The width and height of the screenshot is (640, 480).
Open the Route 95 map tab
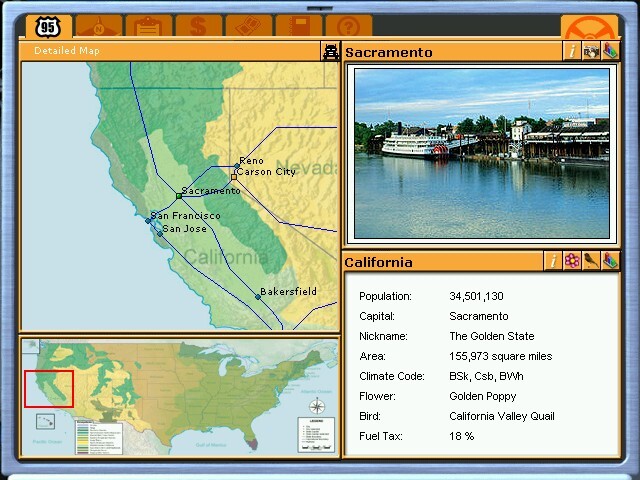click(x=49, y=27)
